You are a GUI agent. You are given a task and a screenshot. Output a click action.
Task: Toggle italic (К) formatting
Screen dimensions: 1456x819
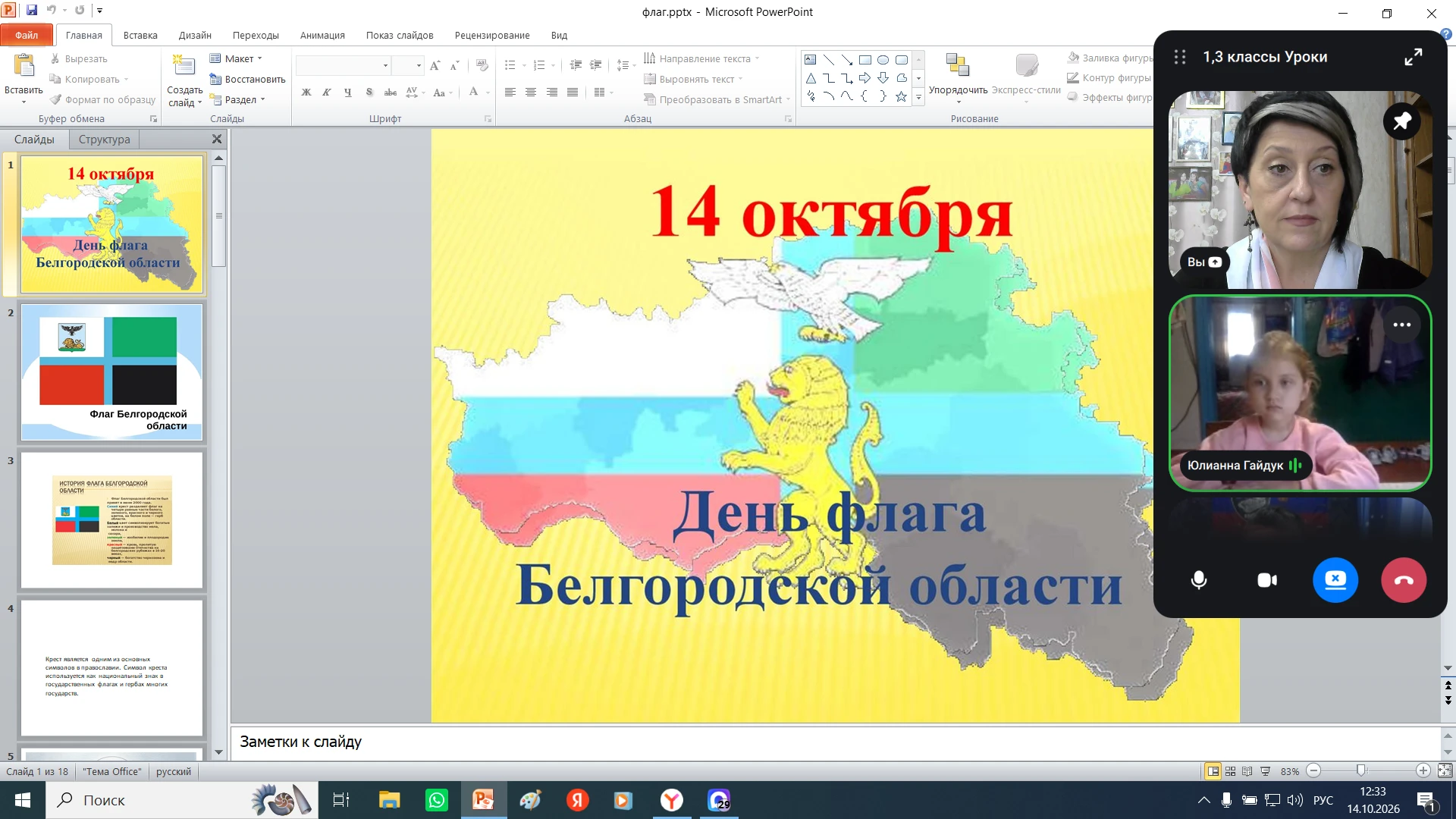(327, 93)
